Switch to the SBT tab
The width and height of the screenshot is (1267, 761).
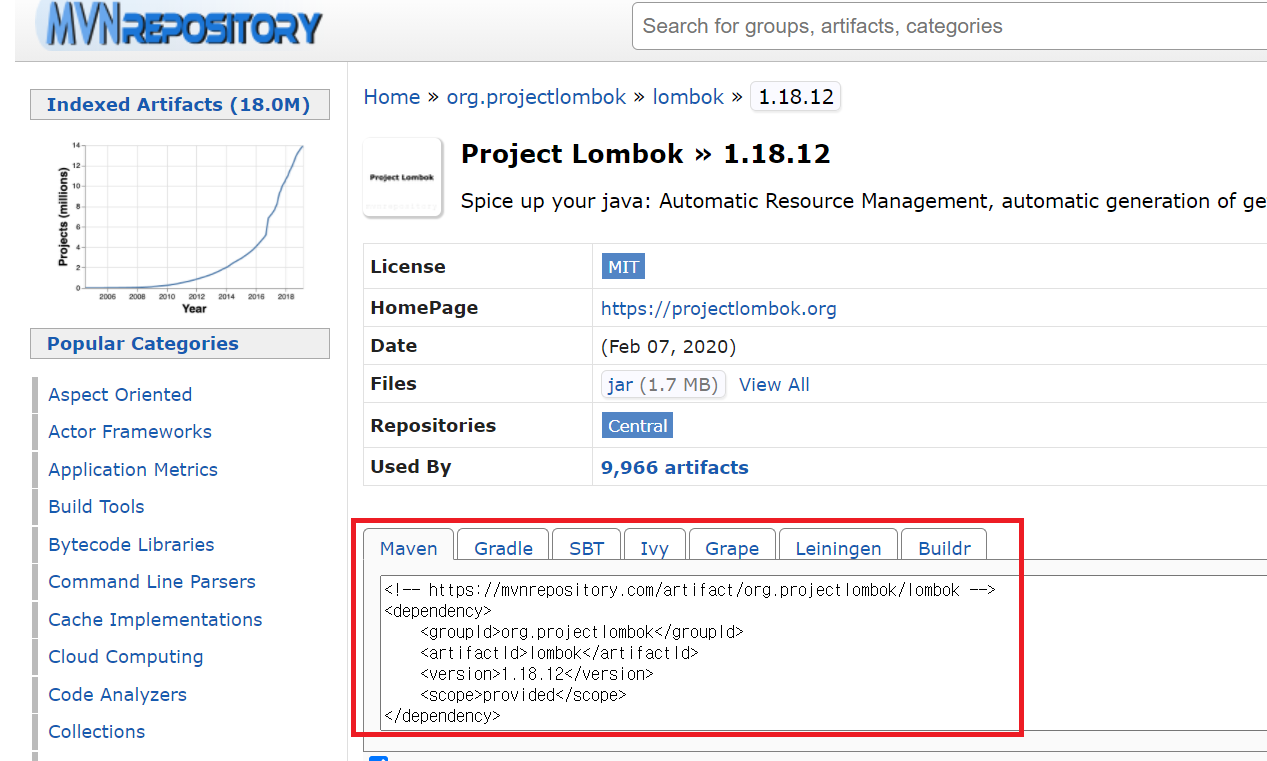click(x=587, y=548)
